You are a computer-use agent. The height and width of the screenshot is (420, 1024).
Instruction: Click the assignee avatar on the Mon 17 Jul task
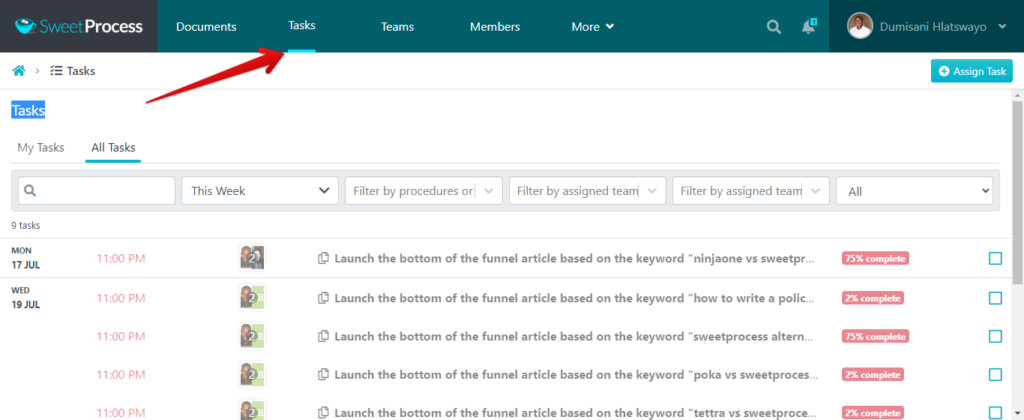click(252, 258)
